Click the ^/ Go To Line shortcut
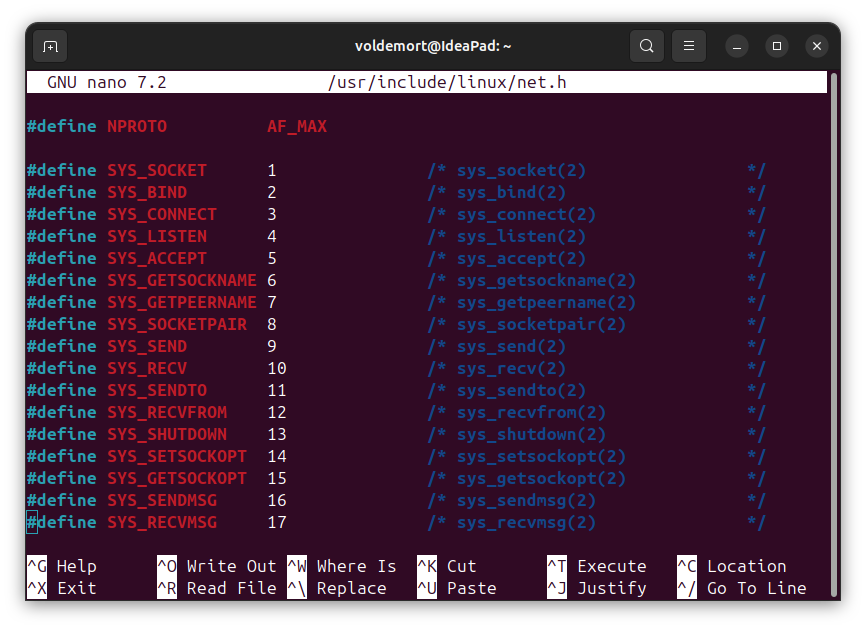Screen dimensions: 866x629 [x=742, y=588]
